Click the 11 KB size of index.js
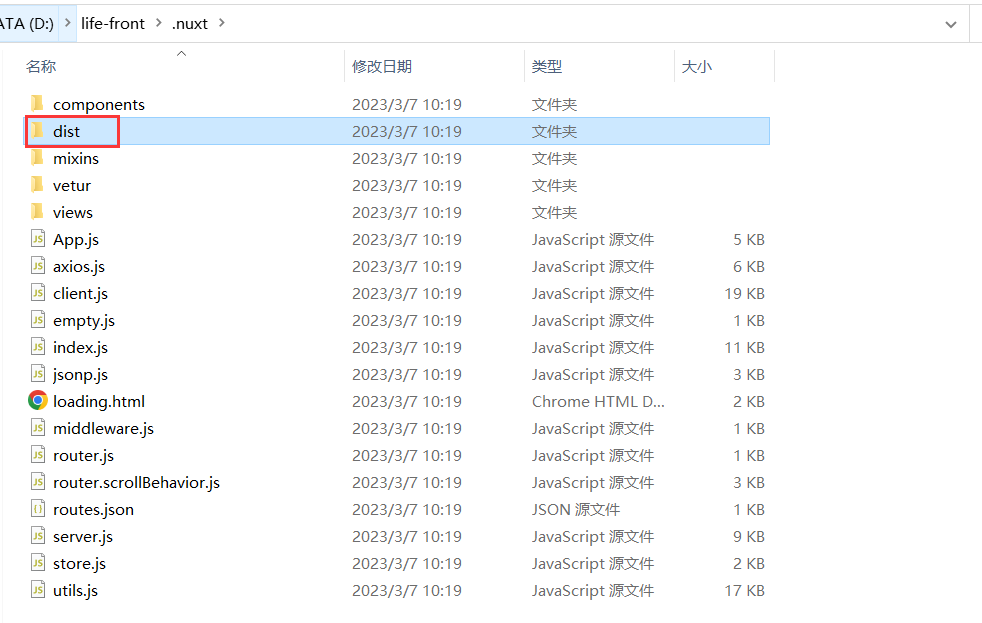982x623 pixels. point(744,348)
